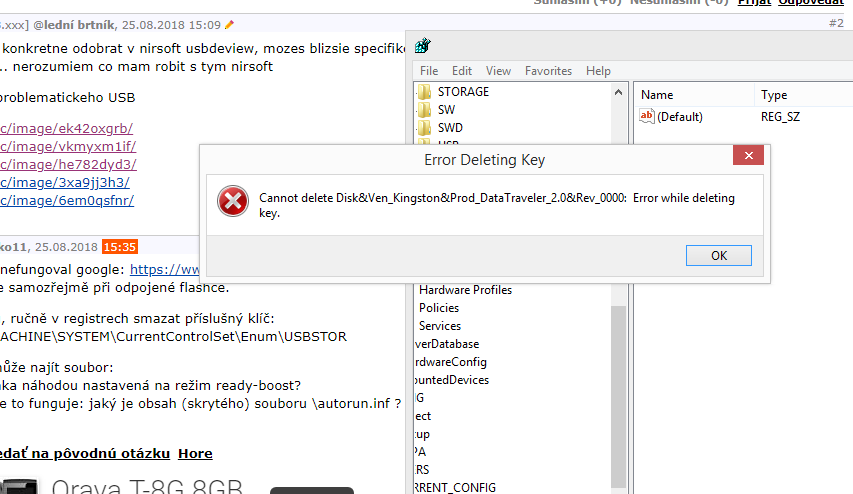
Task: Click the Hore link
Action: [x=195, y=453]
